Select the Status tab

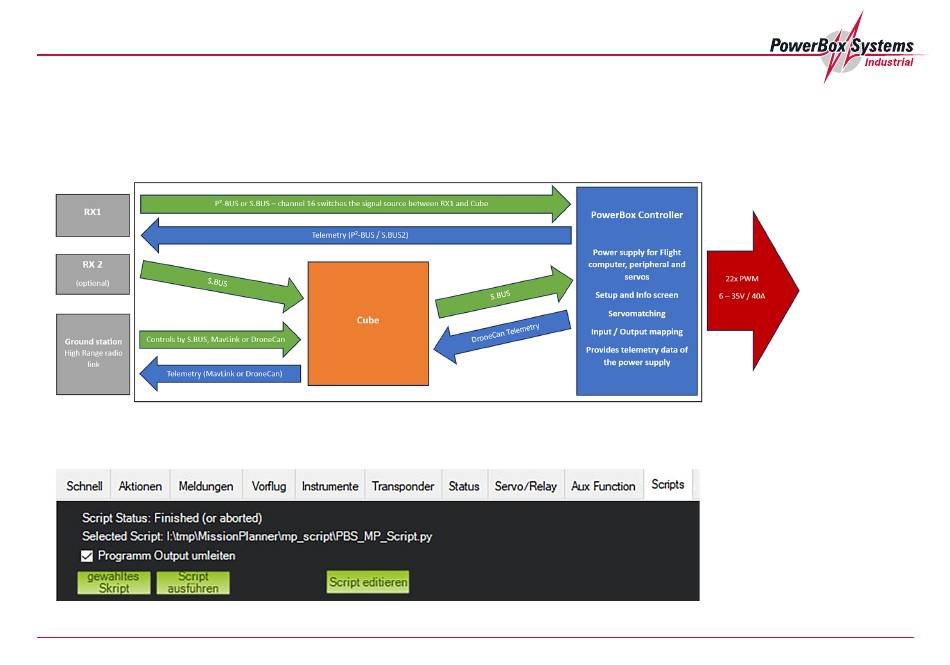(464, 486)
